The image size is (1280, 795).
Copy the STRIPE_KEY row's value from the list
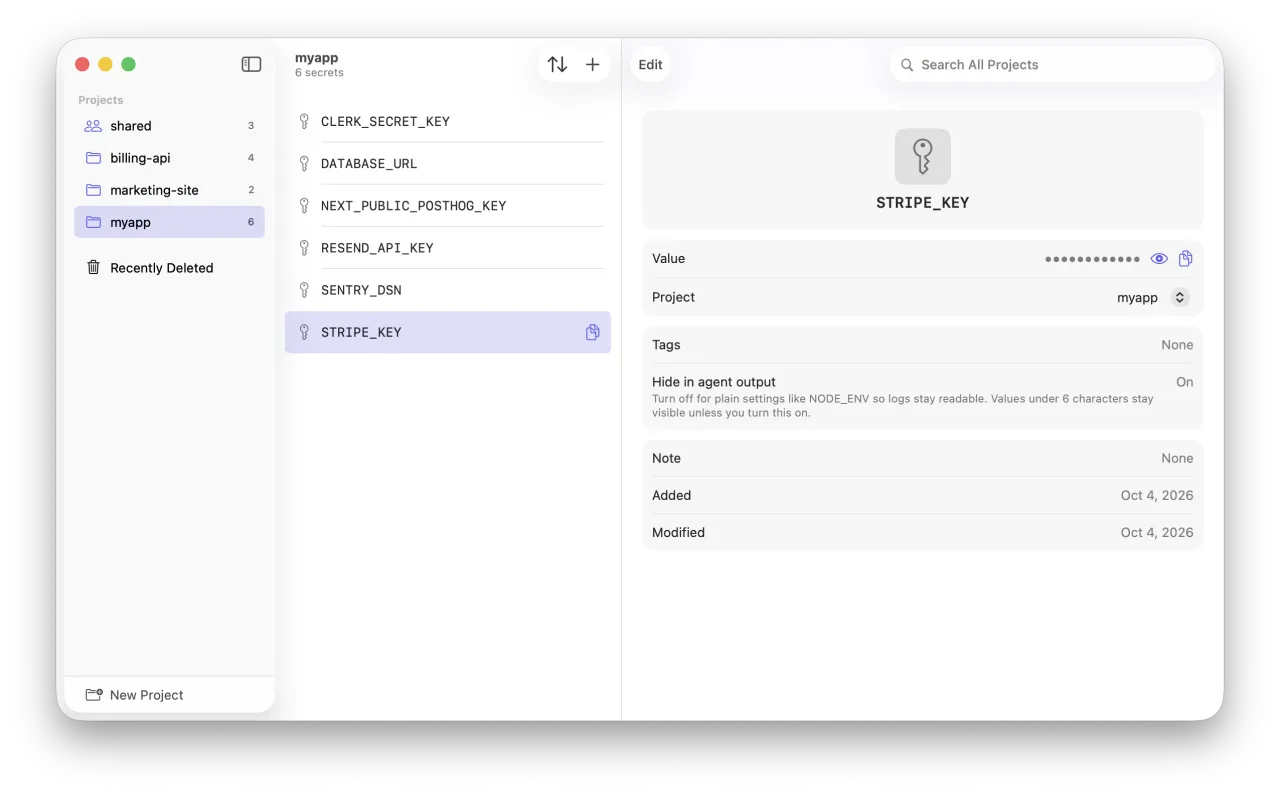592,332
